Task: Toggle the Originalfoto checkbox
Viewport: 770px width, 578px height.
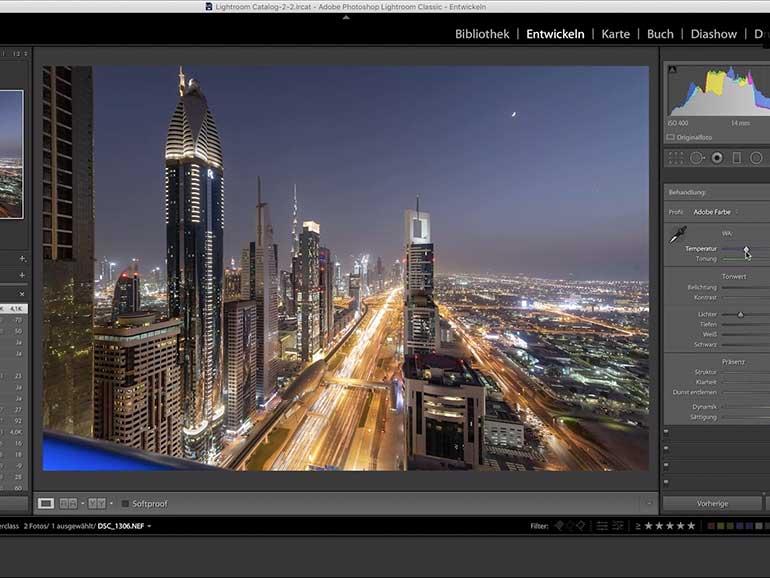Action: coord(671,137)
